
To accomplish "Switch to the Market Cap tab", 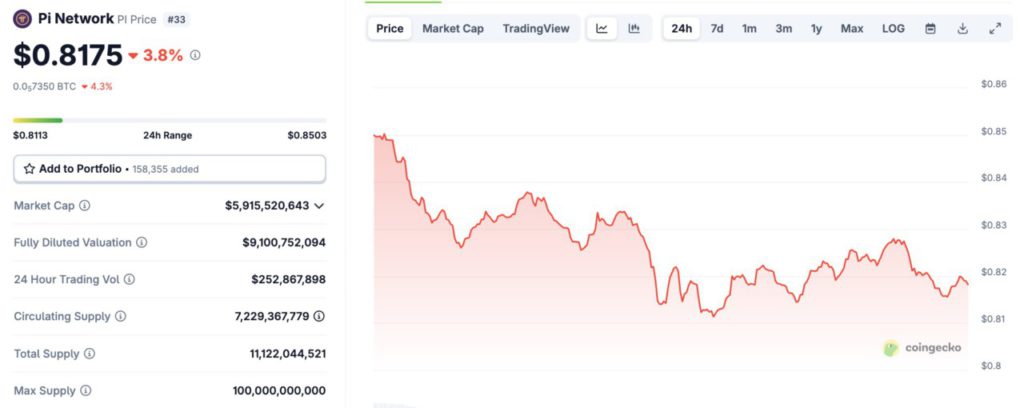I will [x=453, y=29].
